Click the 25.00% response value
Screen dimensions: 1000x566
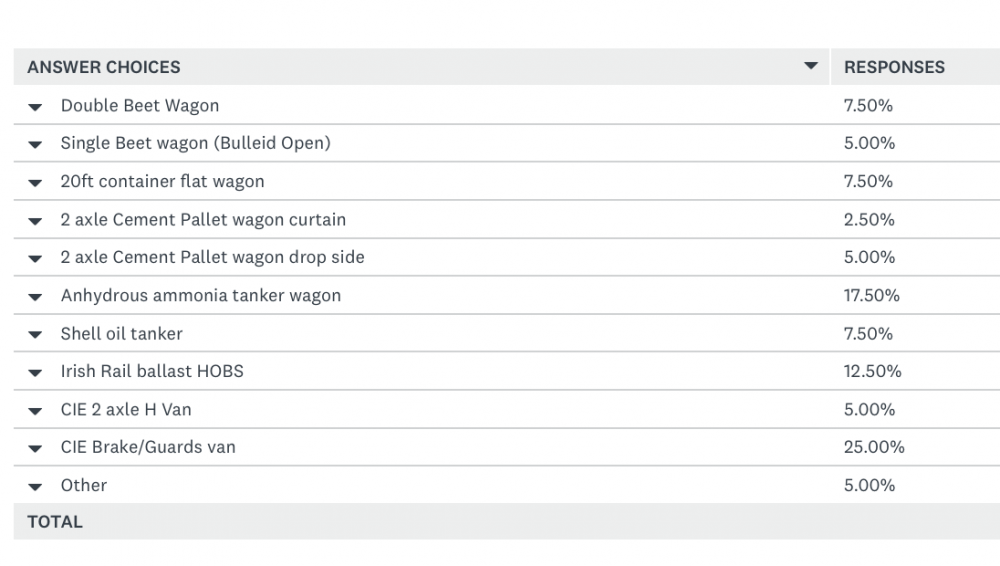point(874,447)
